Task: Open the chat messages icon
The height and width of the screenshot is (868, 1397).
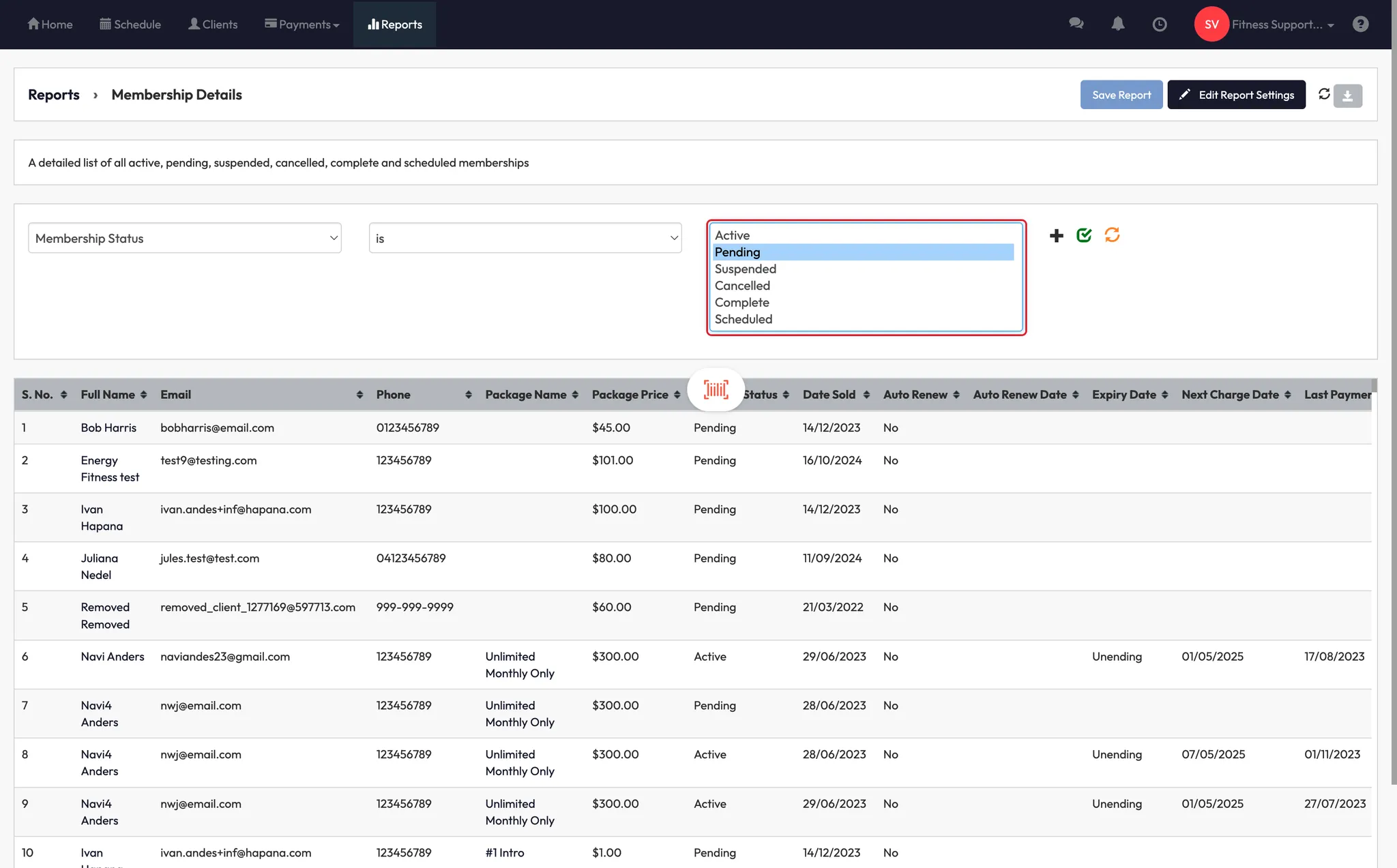Action: (x=1076, y=24)
